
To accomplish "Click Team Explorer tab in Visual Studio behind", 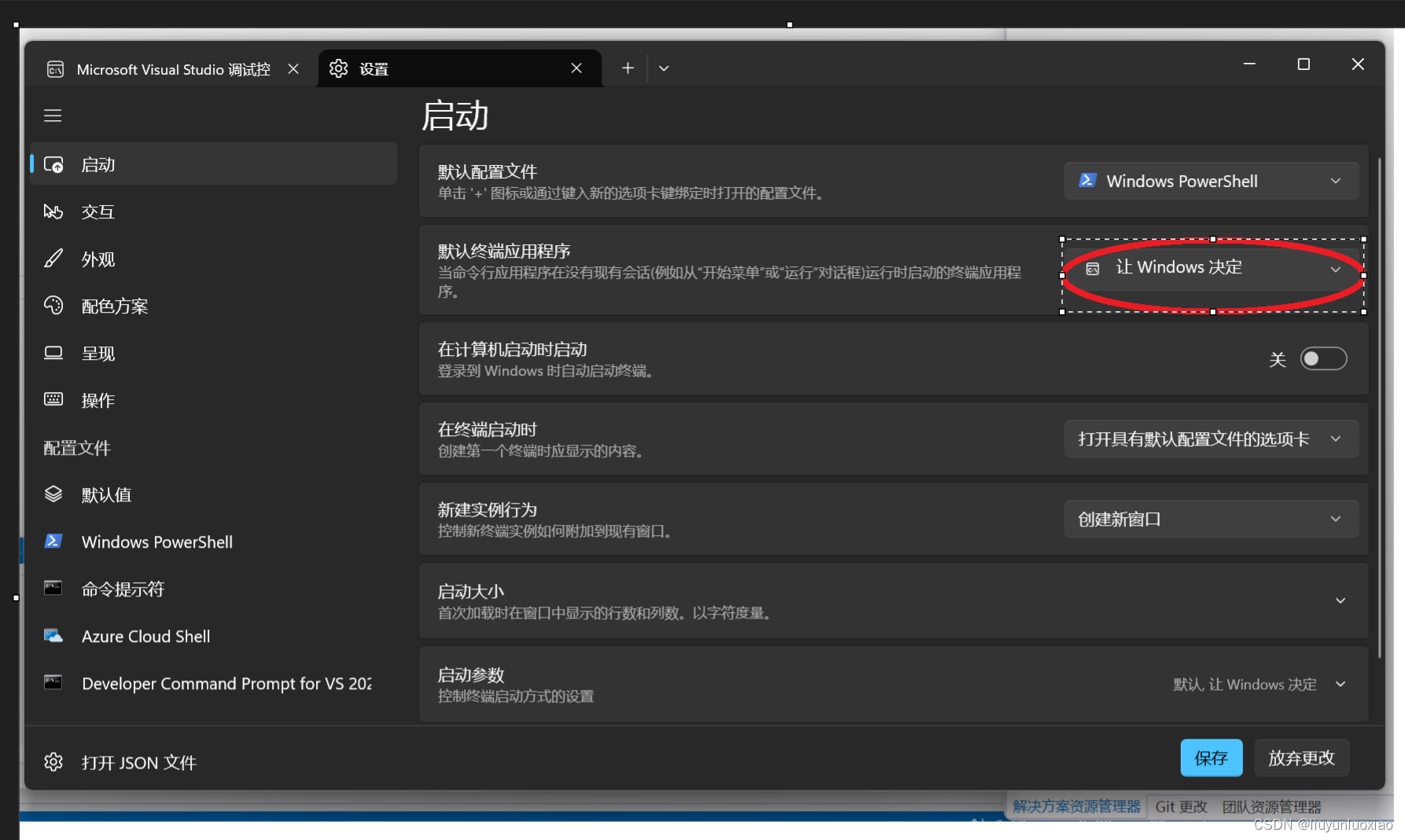I will pyautogui.click(x=1271, y=806).
